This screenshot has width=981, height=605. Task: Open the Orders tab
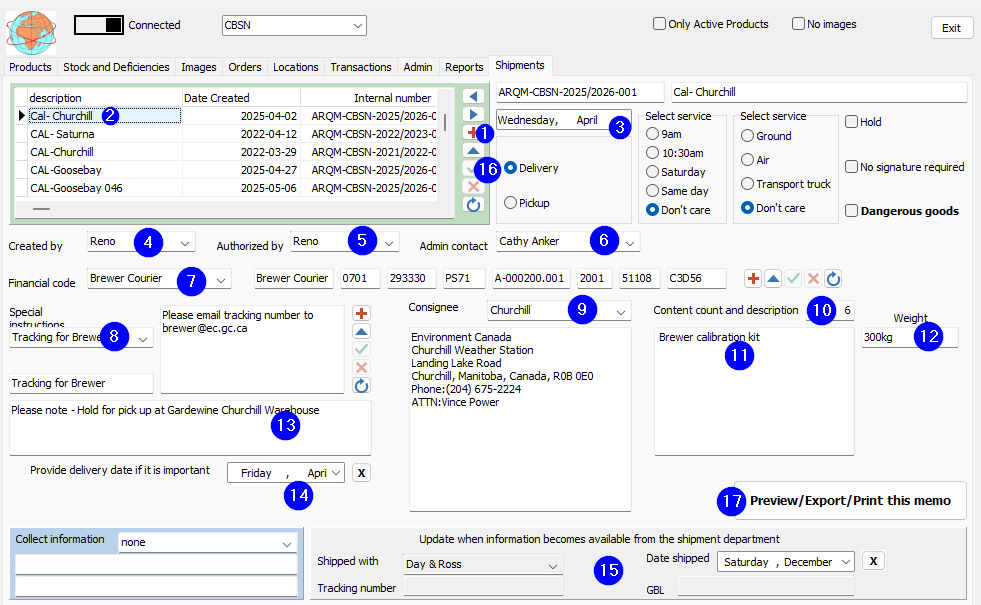point(245,67)
